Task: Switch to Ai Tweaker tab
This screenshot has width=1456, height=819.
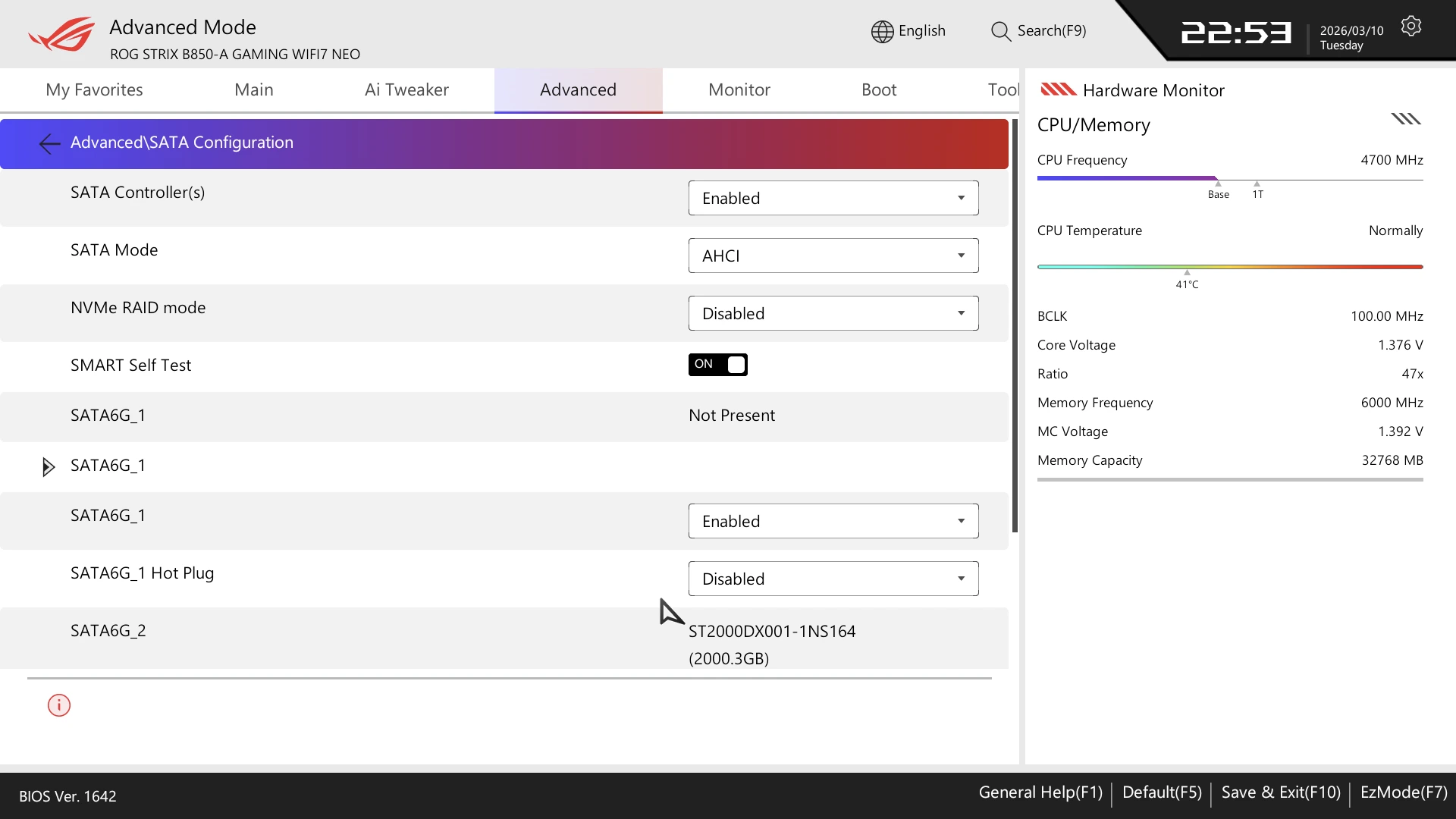Action: [x=406, y=89]
